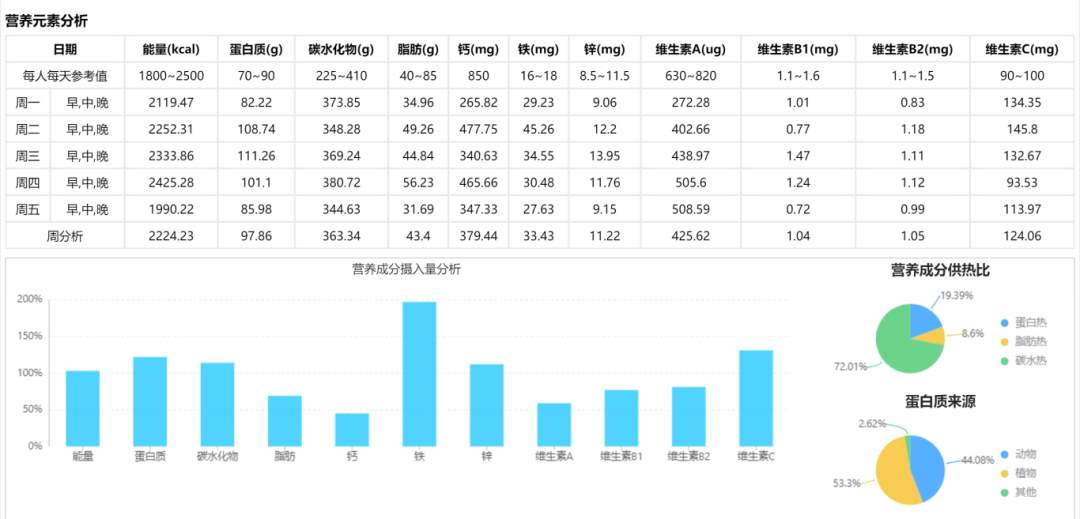Select the 维生素C bar in chart
1080x519 pixels.
[x=756, y=398]
